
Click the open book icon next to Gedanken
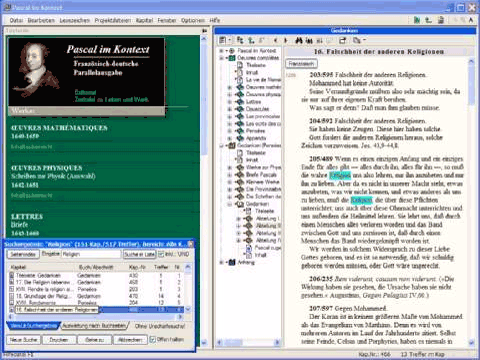[240, 204]
